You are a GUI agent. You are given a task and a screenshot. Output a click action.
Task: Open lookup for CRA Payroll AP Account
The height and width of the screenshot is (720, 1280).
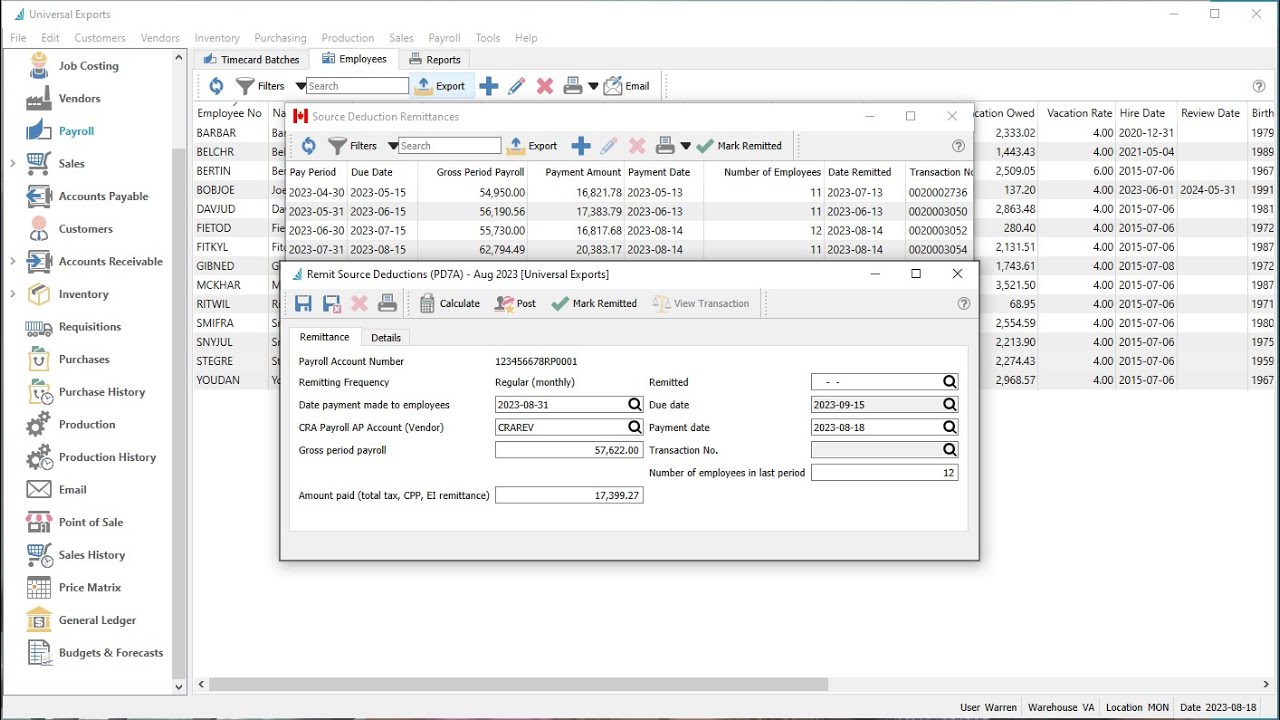coord(634,427)
